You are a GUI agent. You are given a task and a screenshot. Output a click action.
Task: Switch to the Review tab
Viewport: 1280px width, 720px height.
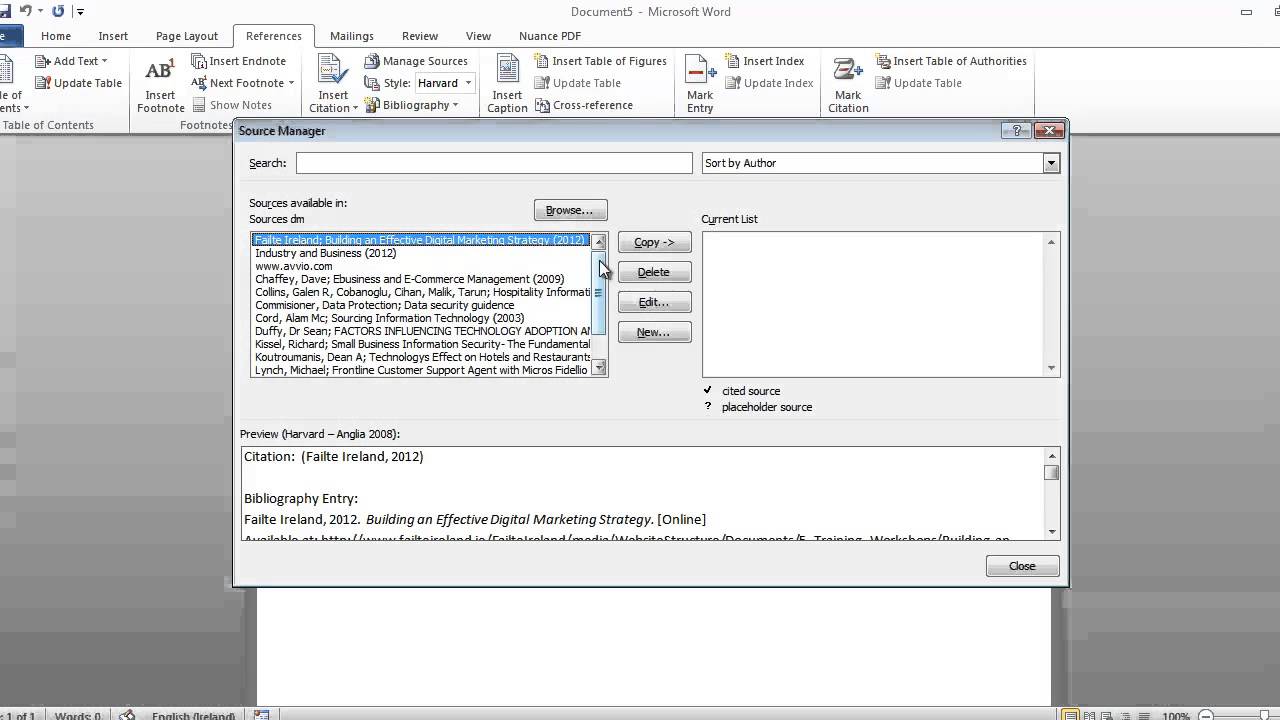(x=420, y=36)
